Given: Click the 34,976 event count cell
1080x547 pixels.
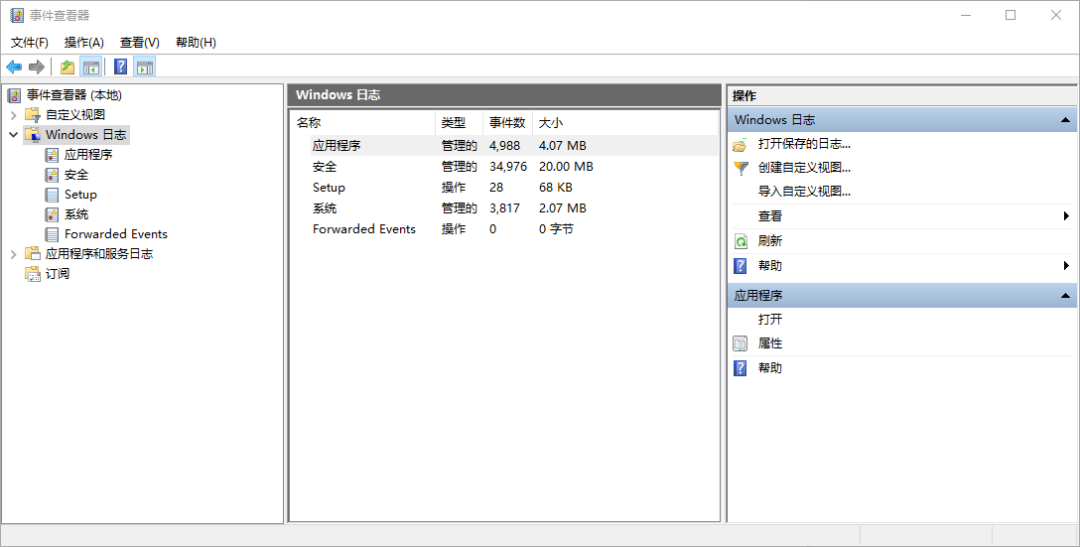Looking at the screenshot, I should [x=508, y=167].
